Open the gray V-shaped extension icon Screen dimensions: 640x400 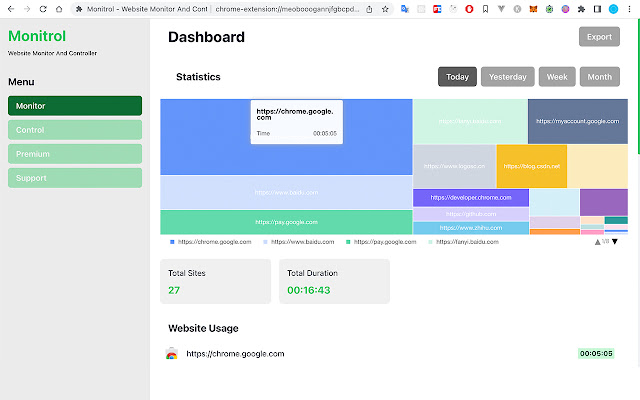[501, 9]
